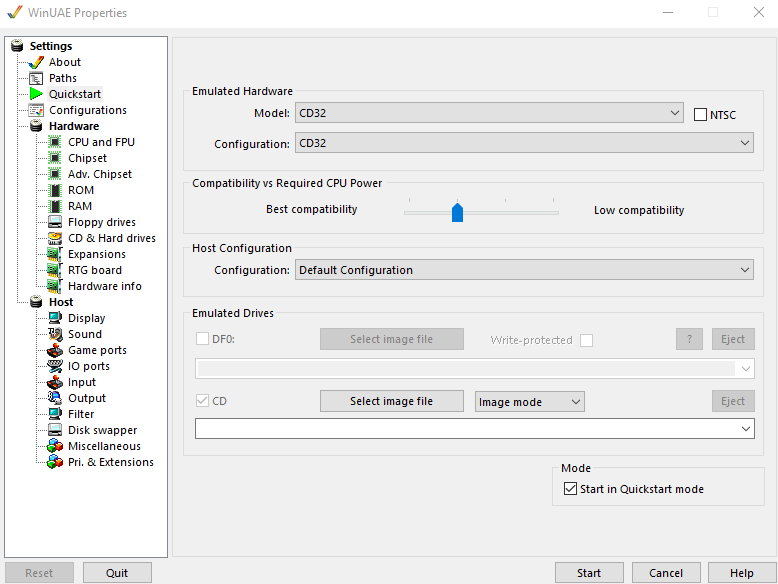
Task: Click the Paths icon in tree
Action: pos(36,78)
